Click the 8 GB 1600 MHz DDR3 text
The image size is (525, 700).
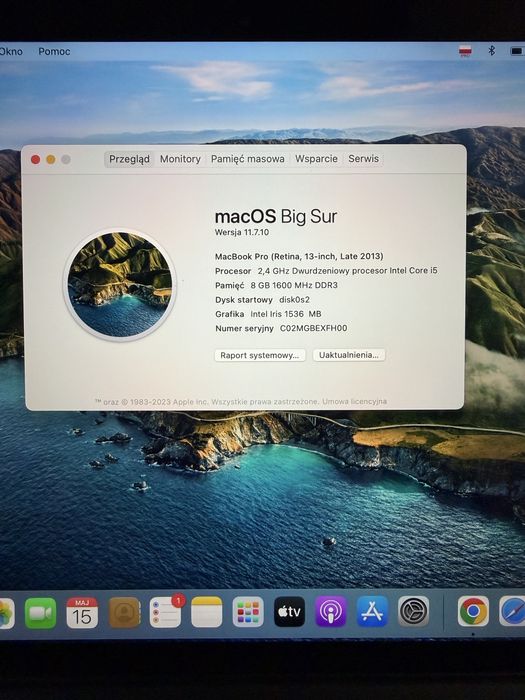tap(294, 285)
